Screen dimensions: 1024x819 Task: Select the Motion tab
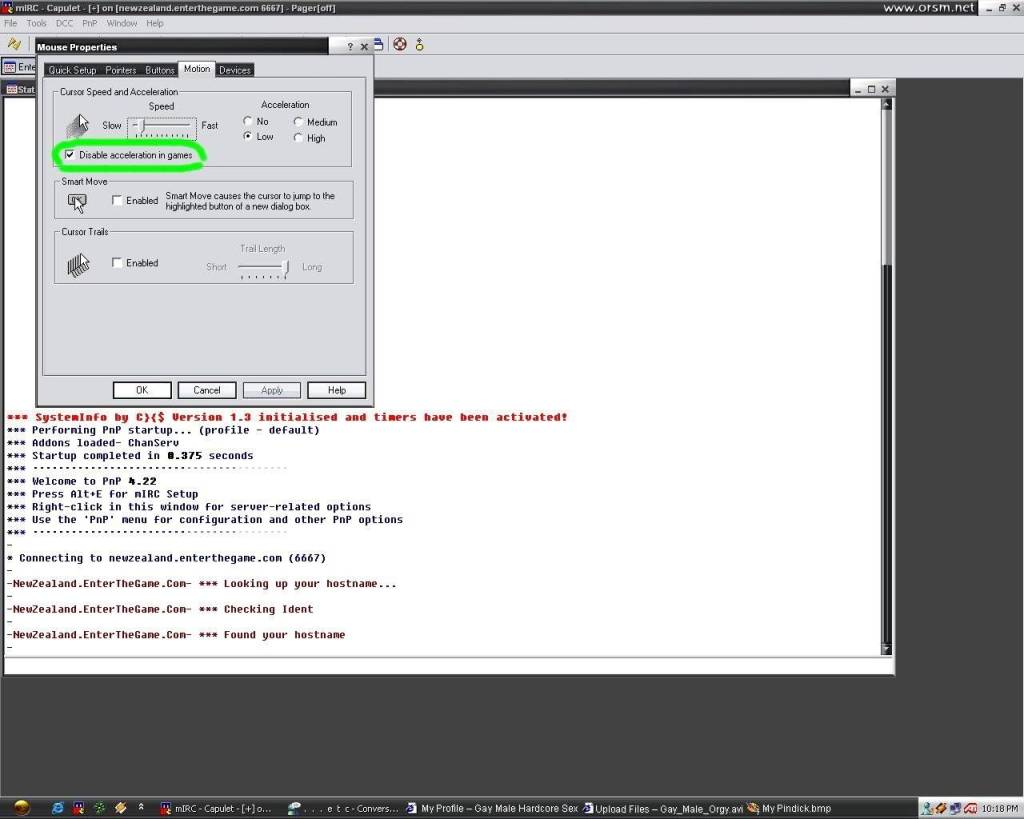click(x=197, y=69)
